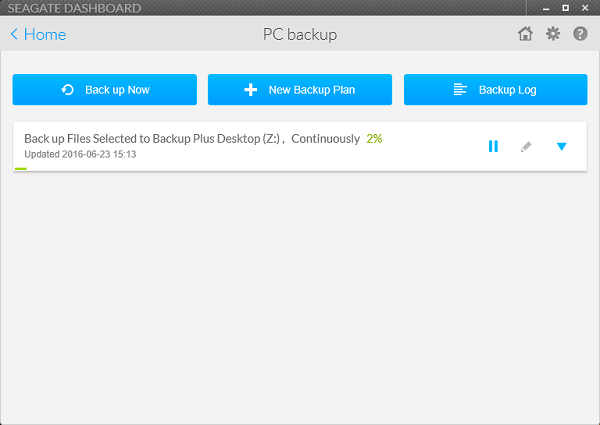The image size is (600, 425).
Task: Edit the backup plan with pencil icon
Action: [526, 147]
